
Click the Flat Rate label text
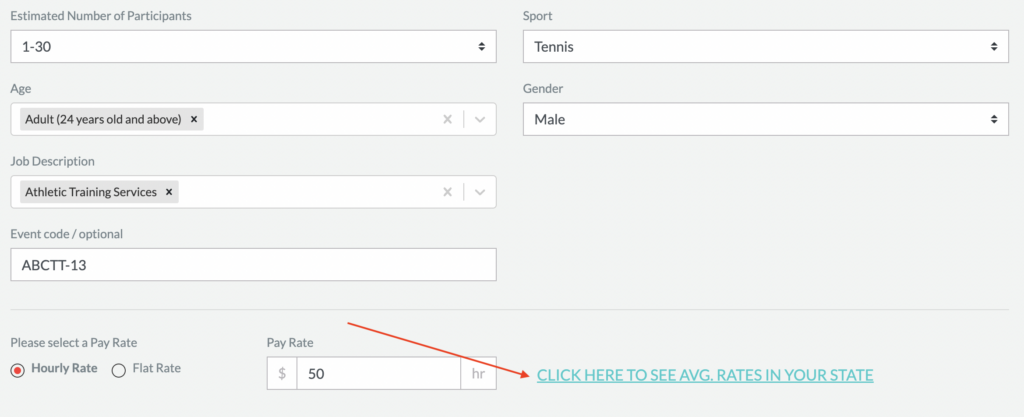pos(156,368)
